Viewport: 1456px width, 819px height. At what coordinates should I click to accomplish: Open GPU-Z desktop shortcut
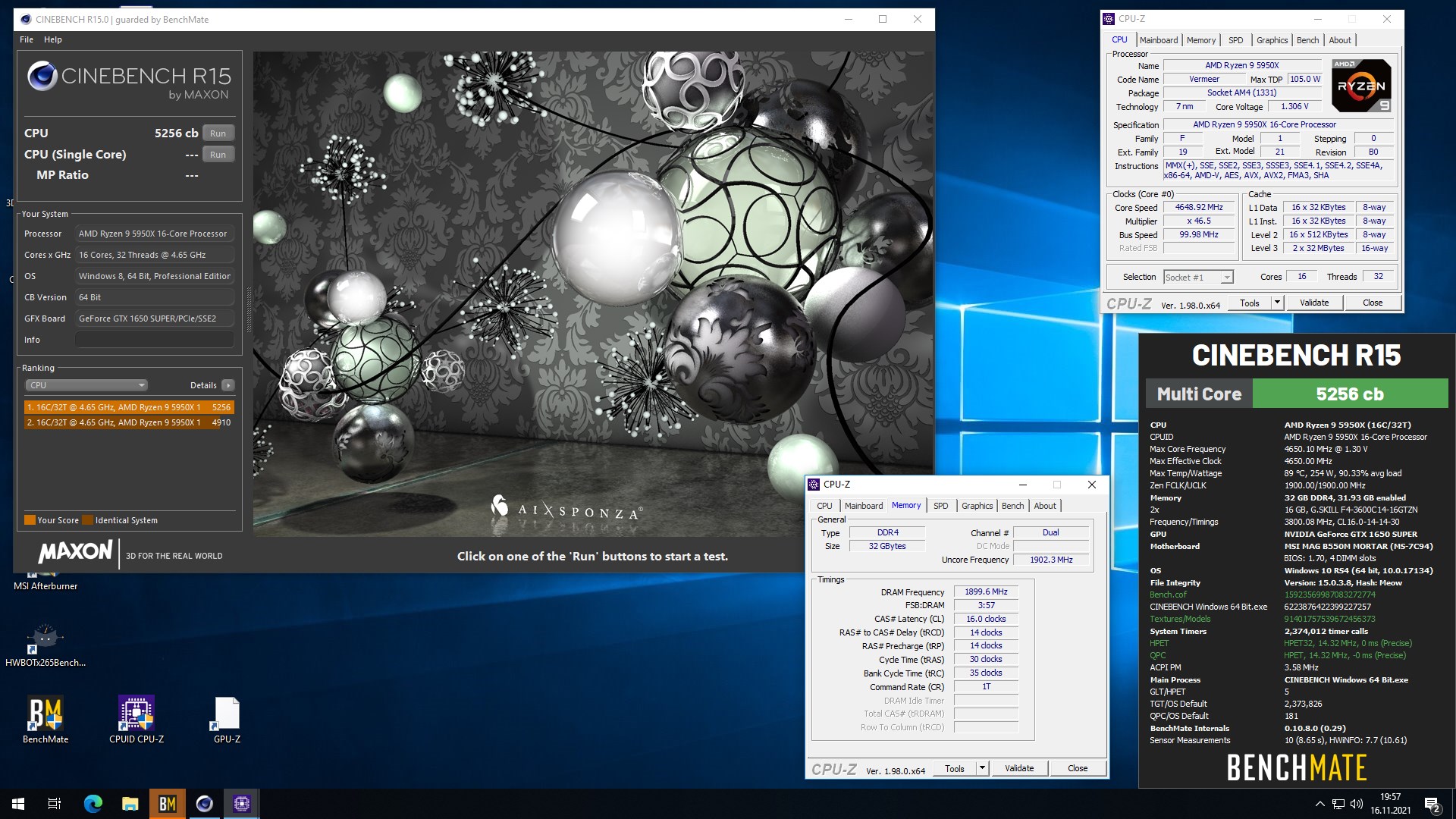(x=227, y=720)
